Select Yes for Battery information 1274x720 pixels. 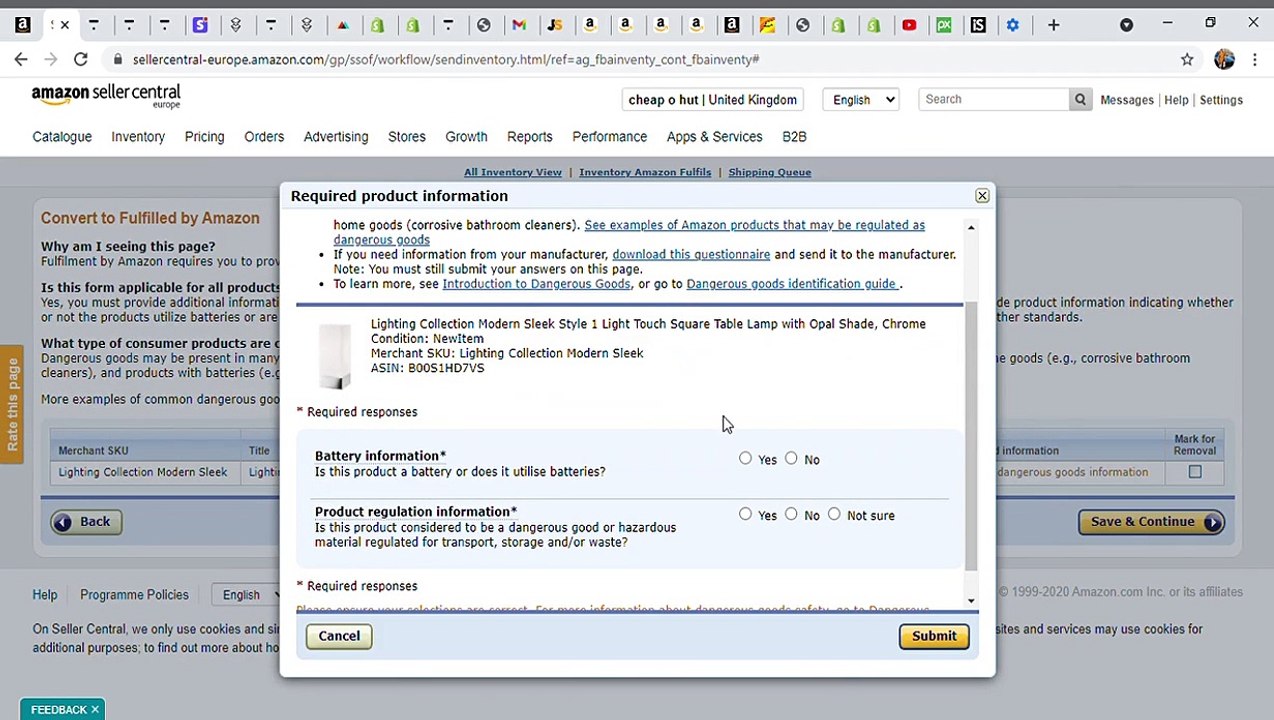(745, 459)
